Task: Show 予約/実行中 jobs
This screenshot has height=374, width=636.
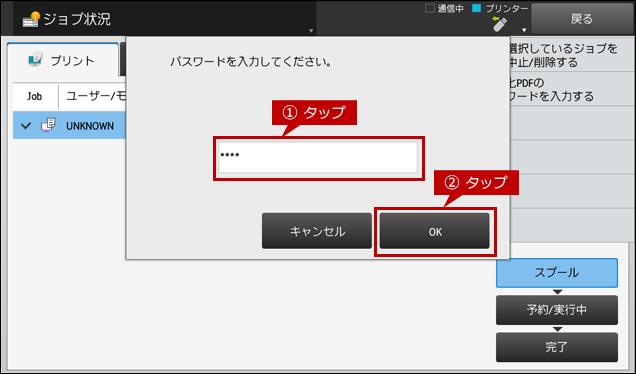Action: tap(557, 310)
